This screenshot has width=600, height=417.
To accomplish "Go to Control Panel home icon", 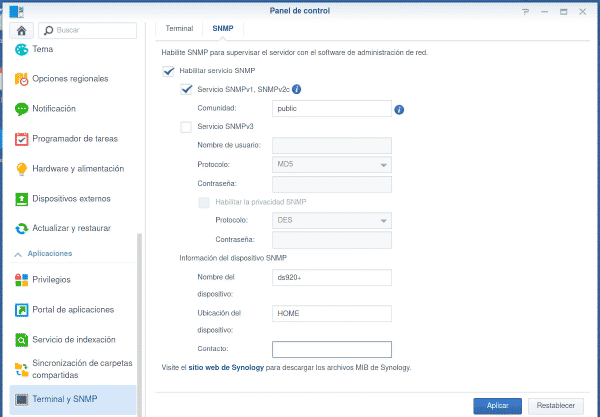I will pyautogui.click(x=21, y=31).
